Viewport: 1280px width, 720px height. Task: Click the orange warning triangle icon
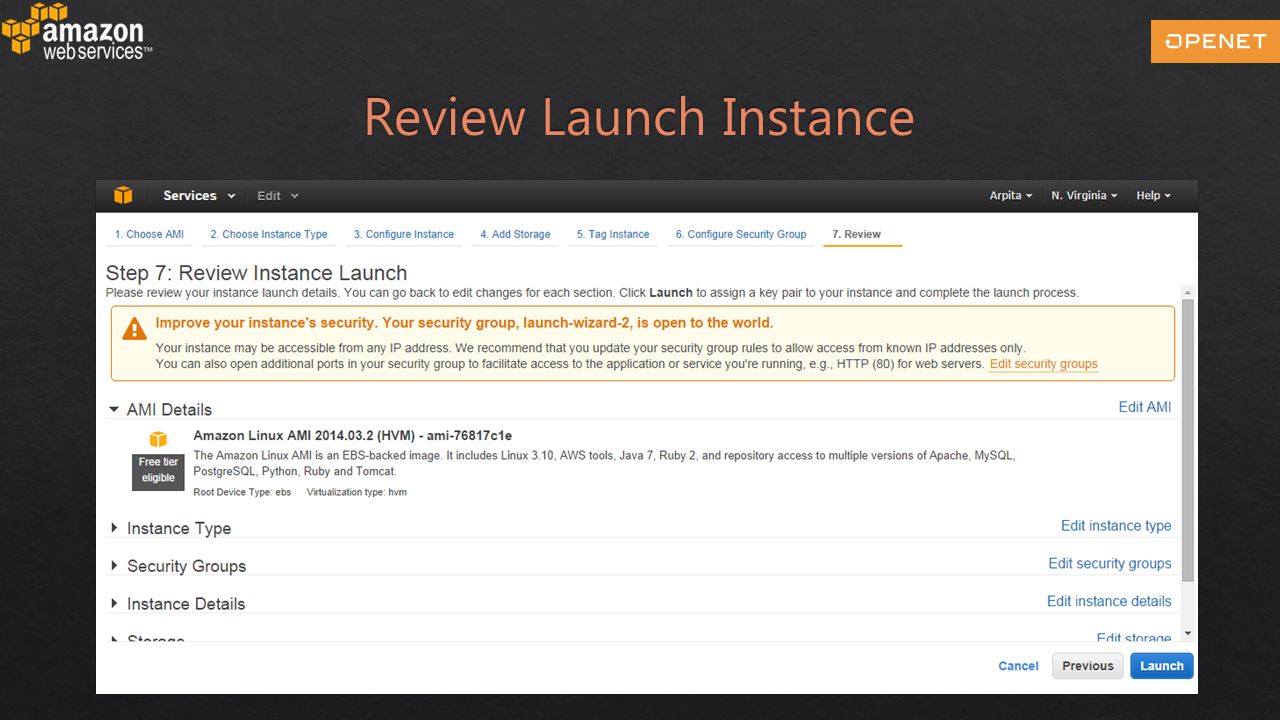[134, 328]
